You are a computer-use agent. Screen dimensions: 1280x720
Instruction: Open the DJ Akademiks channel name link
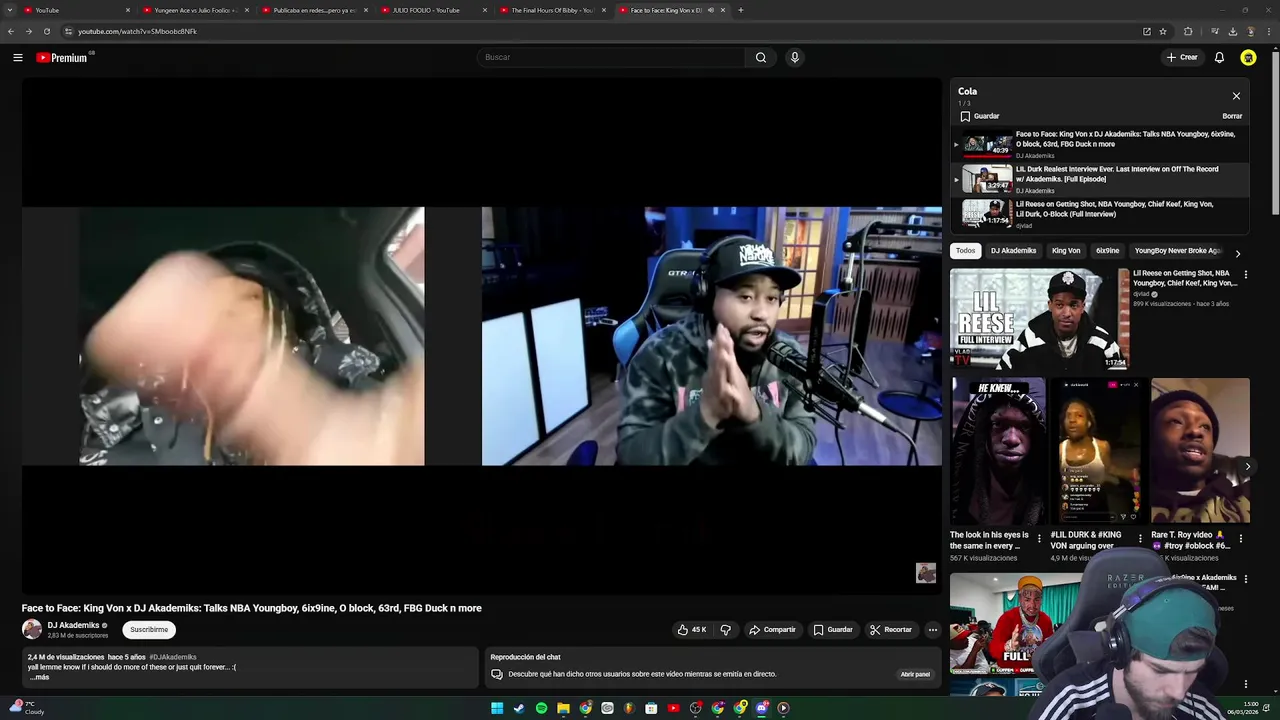coord(74,625)
